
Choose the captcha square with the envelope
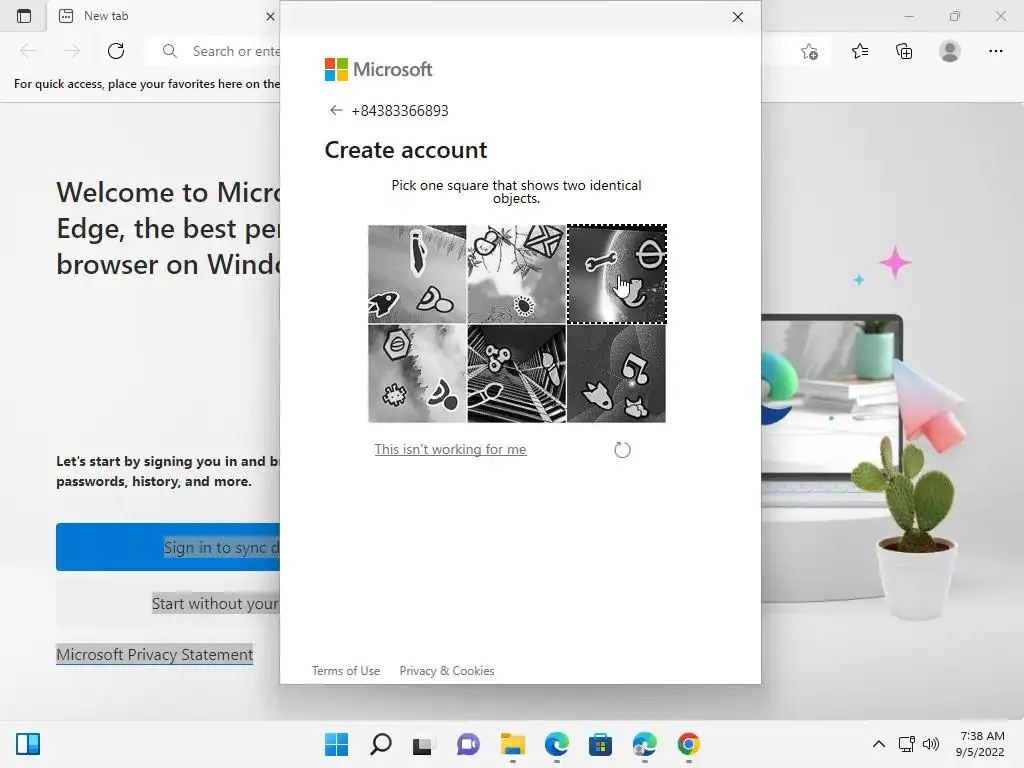[x=517, y=274]
